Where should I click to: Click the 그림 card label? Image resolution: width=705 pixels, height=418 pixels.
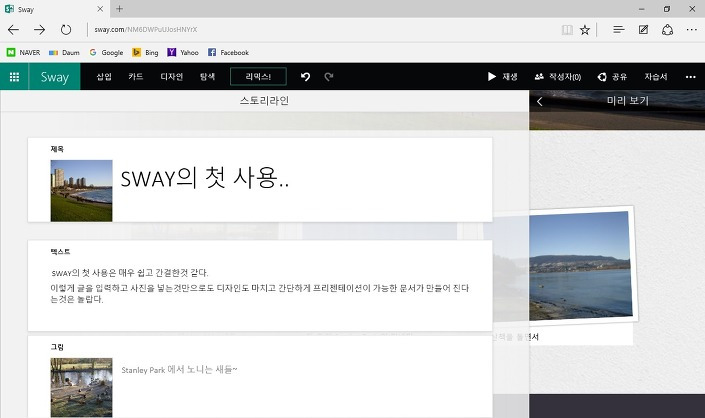[57, 347]
